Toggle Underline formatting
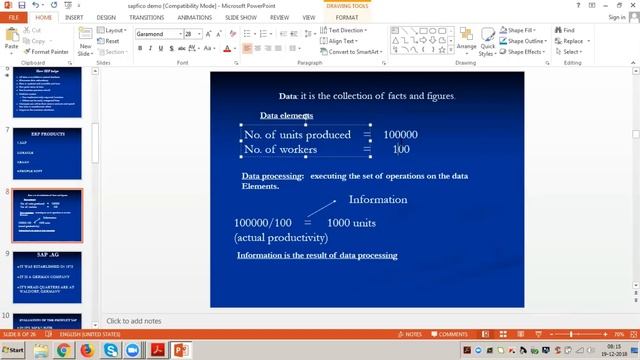Viewport: 640px width, 360px height. pos(161,48)
